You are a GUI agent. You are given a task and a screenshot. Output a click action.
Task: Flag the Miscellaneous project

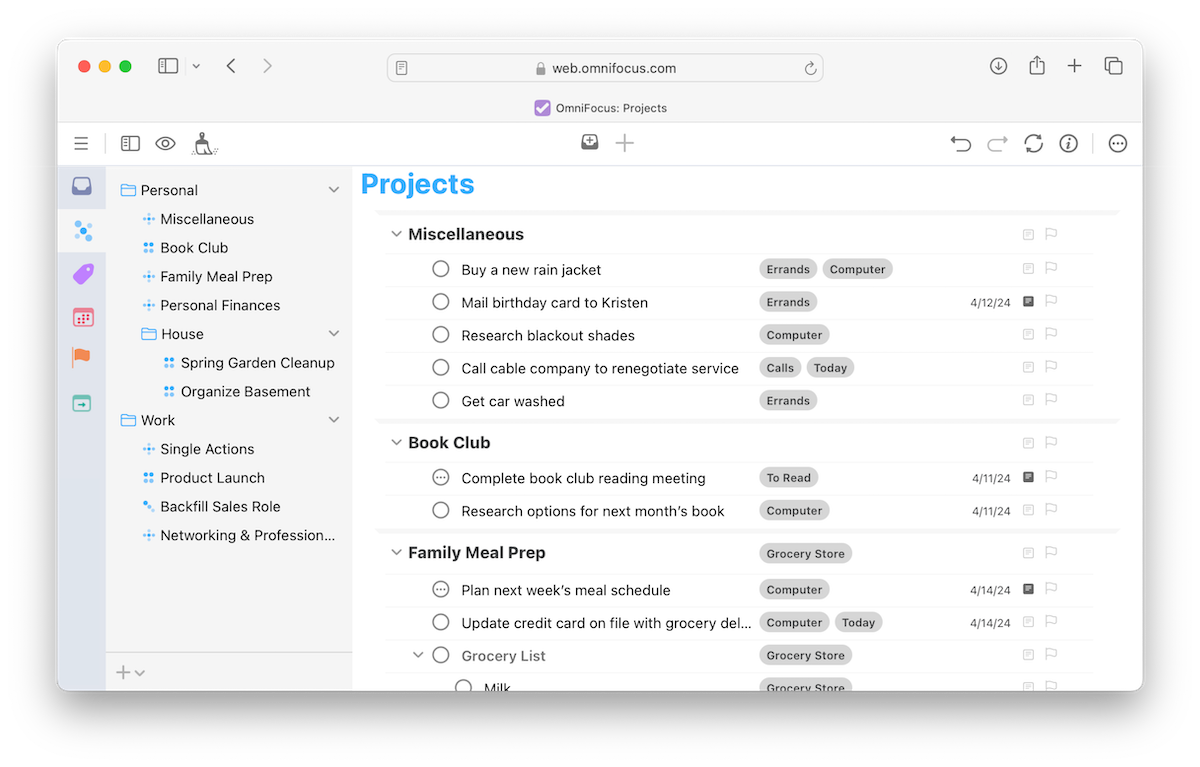pyautogui.click(x=1051, y=234)
